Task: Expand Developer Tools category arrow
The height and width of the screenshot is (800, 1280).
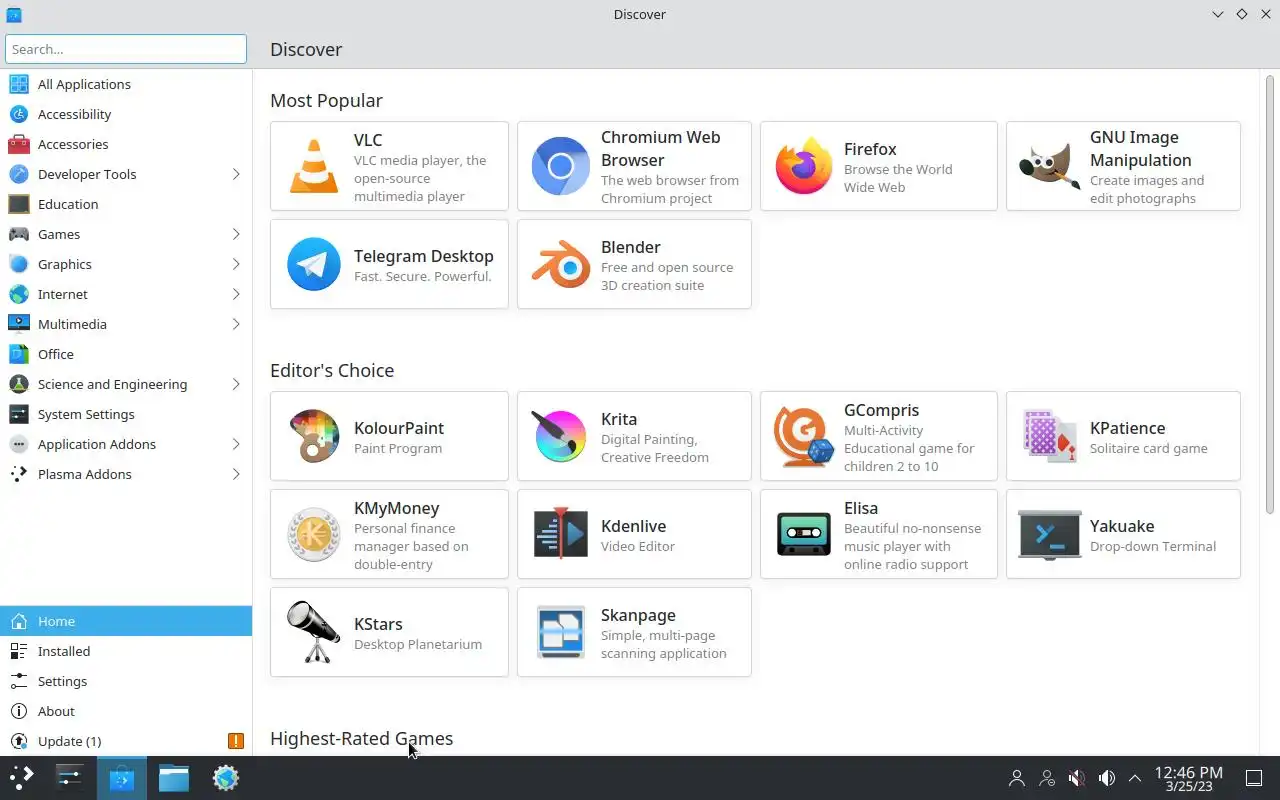Action: [236, 174]
